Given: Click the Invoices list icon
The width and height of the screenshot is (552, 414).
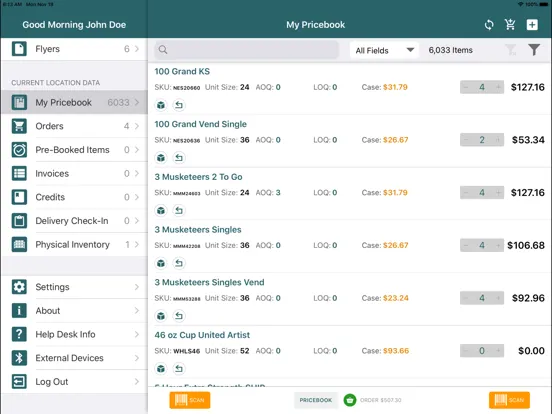Looking at the screenshot, I should point(19,173).
